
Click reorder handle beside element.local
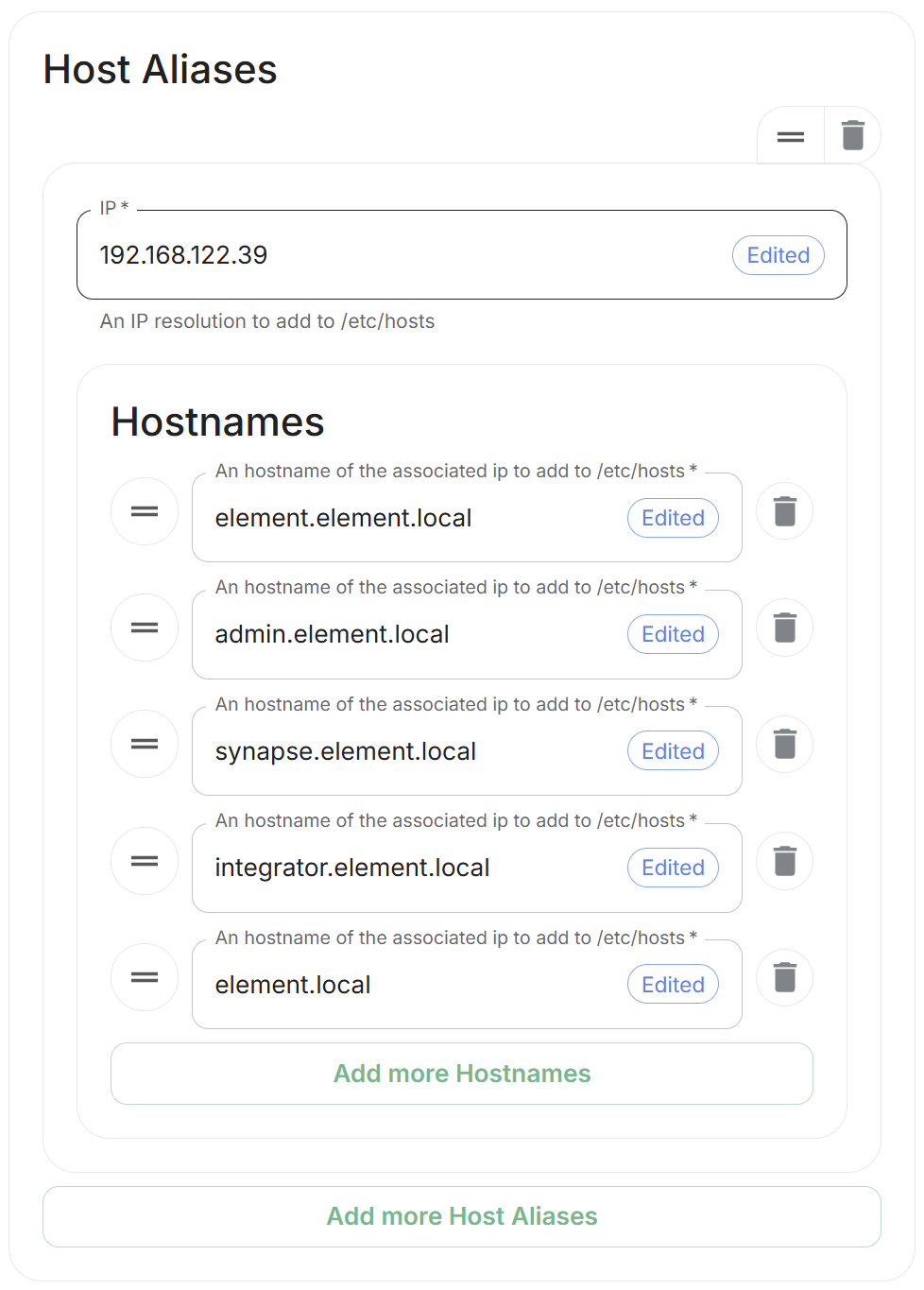point(145,977)
